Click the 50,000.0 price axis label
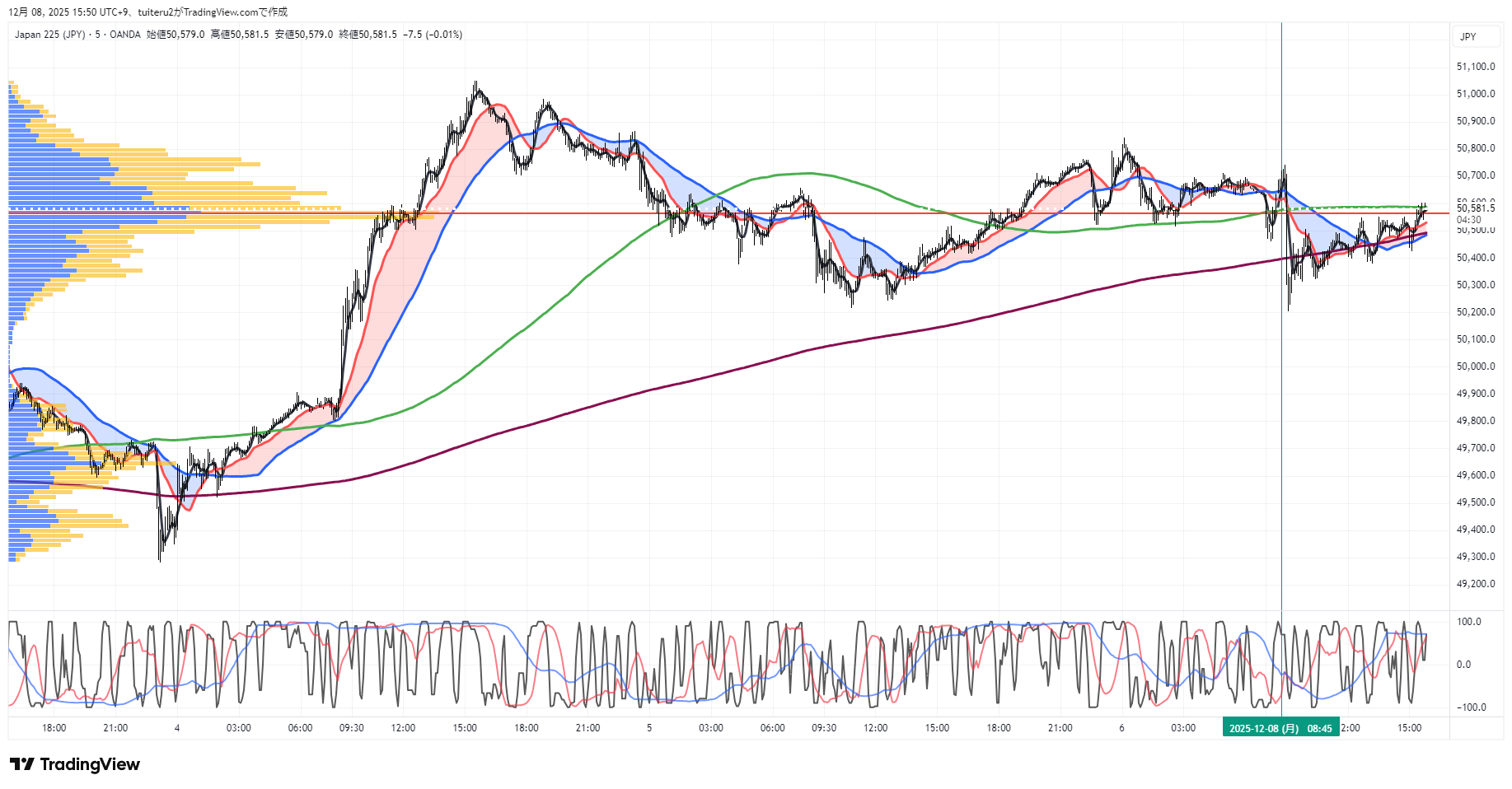This screenshot has width=1512, height=789. pos(1475,366)
